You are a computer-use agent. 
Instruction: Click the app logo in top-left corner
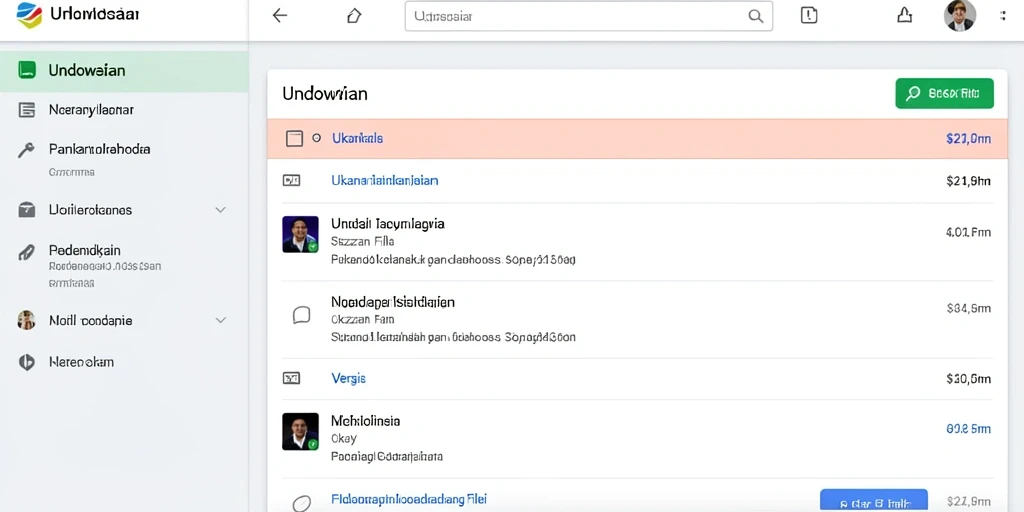click(29, 15)
